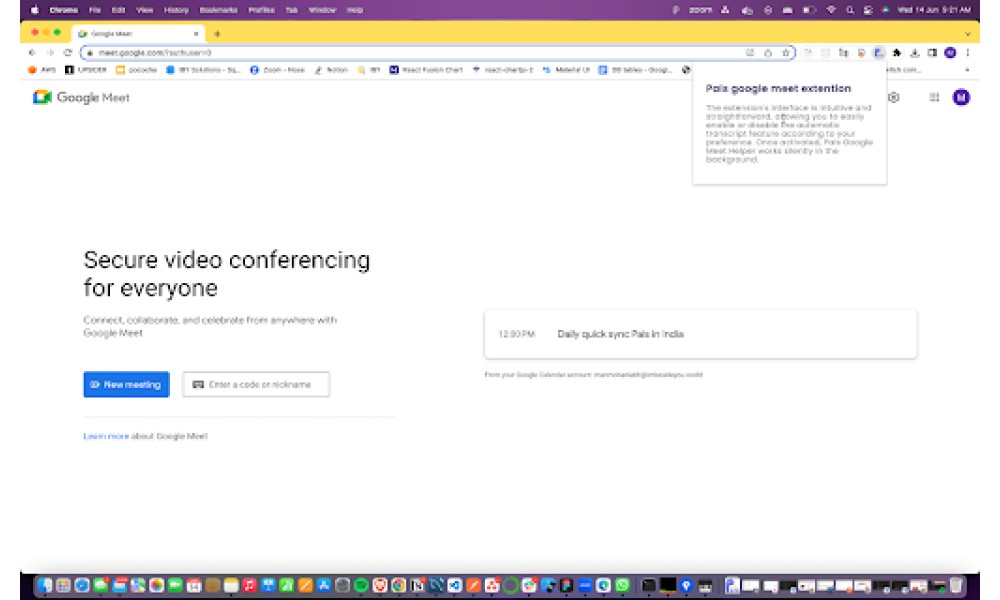Screen dimensions: 1000x600
Task: Open Google Meet settings gear
Action: 894,98
